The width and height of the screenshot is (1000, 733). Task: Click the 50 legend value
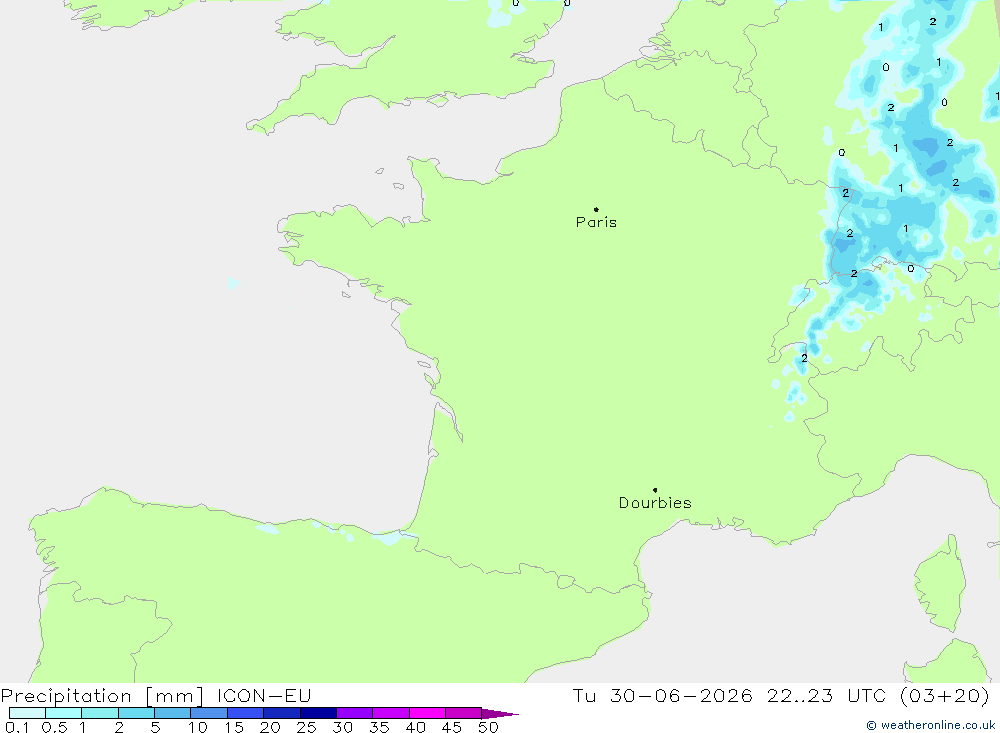pos(488,727)
